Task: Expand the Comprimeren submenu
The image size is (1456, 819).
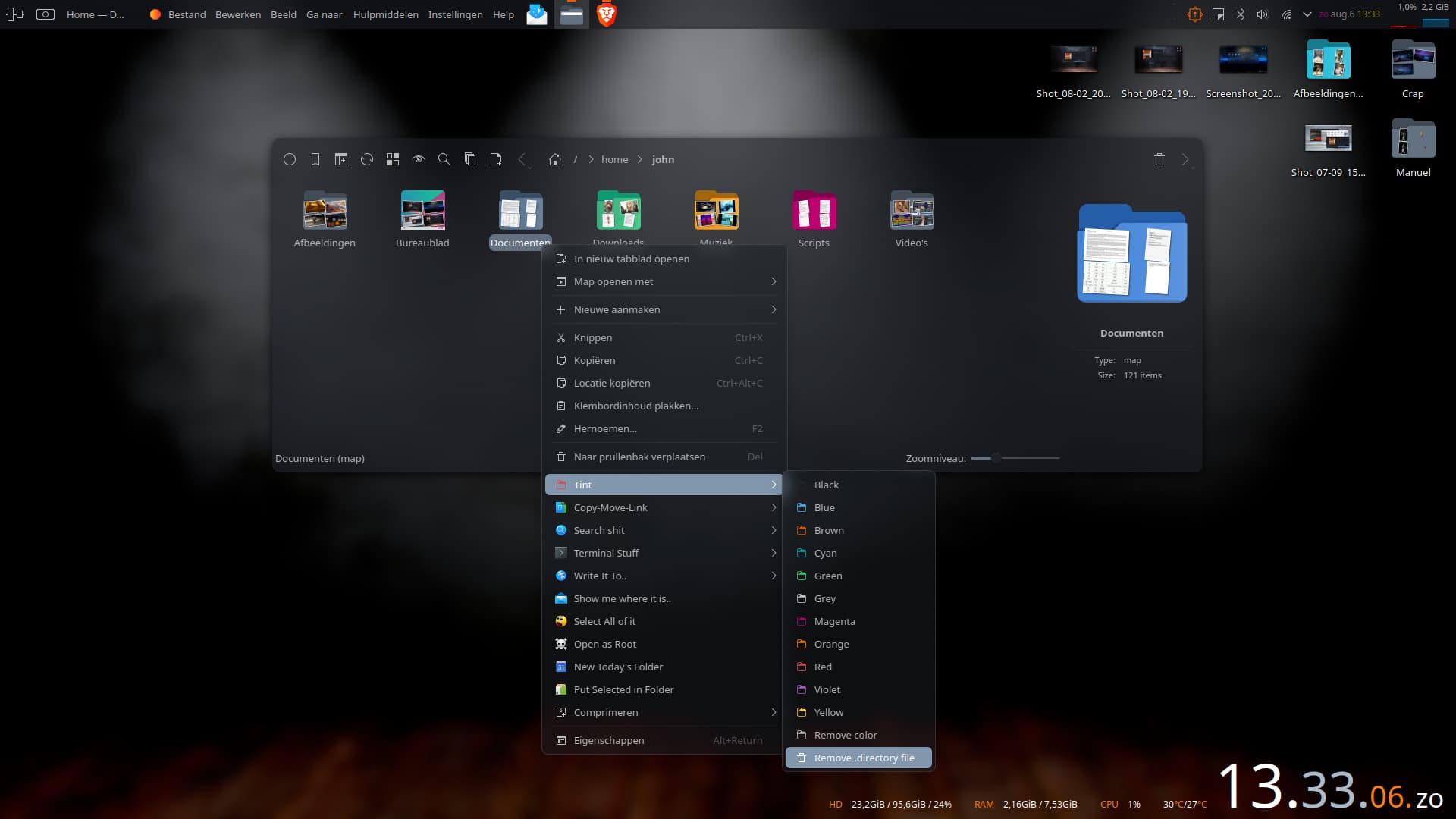Action: point(664,712)
